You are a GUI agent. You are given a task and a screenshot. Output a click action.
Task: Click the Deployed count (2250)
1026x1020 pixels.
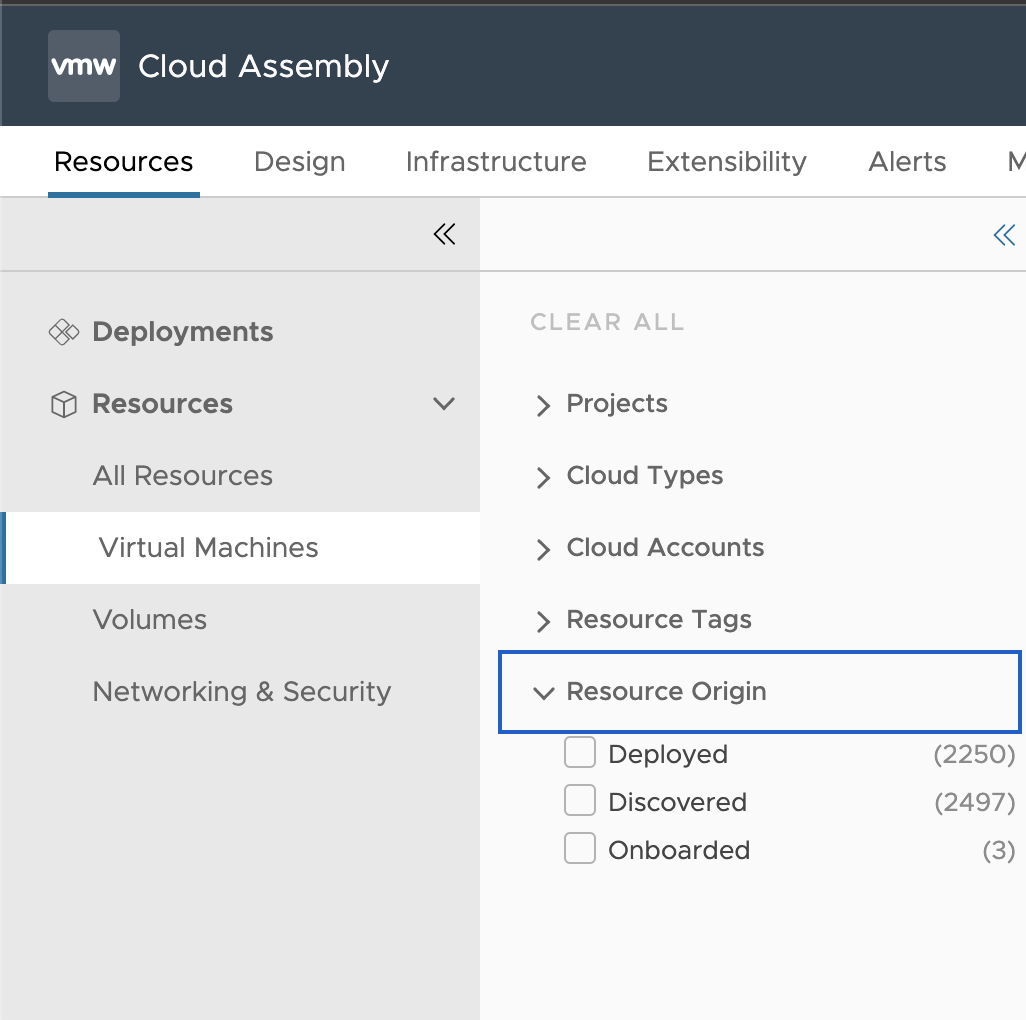pos(974,754)
